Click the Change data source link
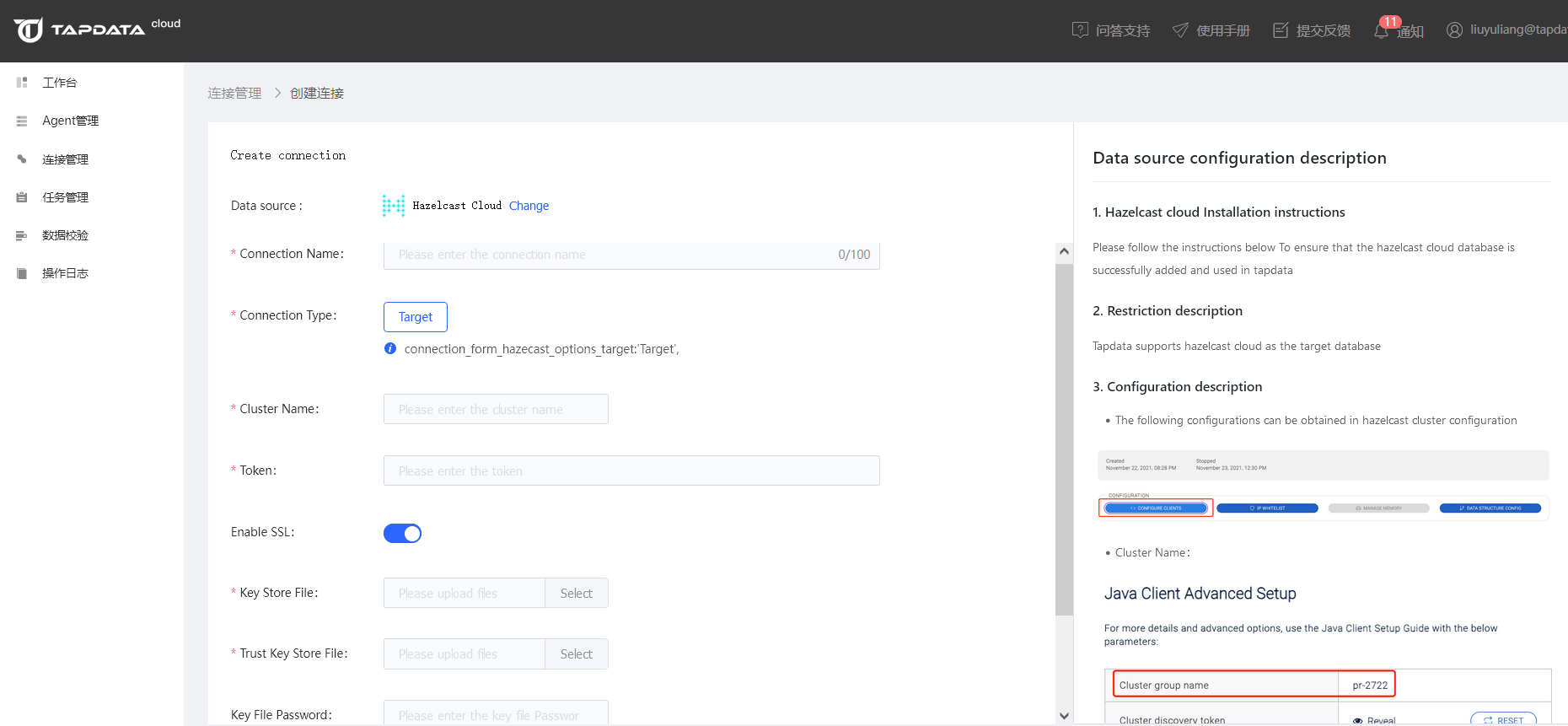Screen dimensions: 1568x726 (x=529, y=206)
